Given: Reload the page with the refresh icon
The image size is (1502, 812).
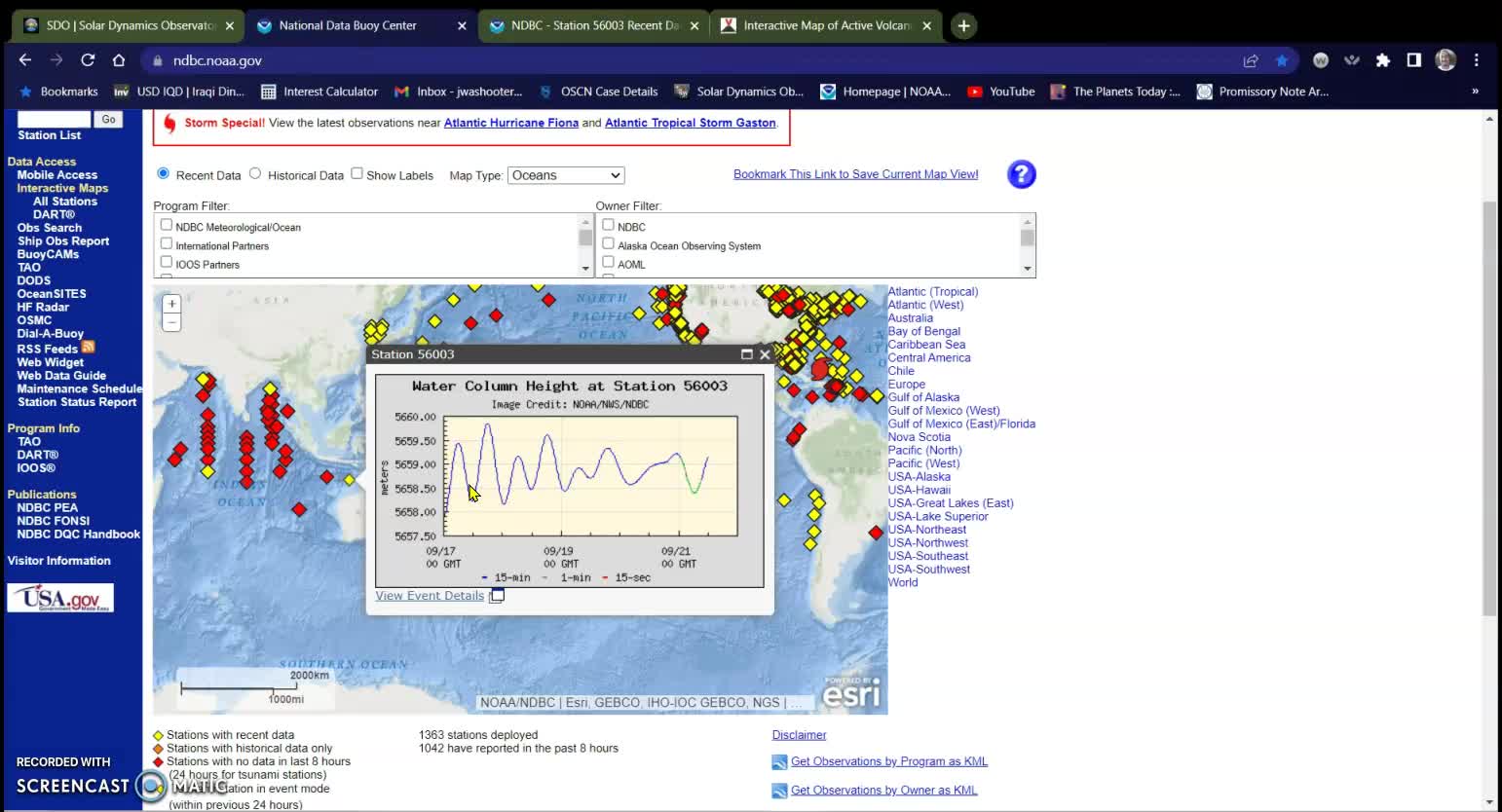Looking at the screenshot, I should (88, 60).
